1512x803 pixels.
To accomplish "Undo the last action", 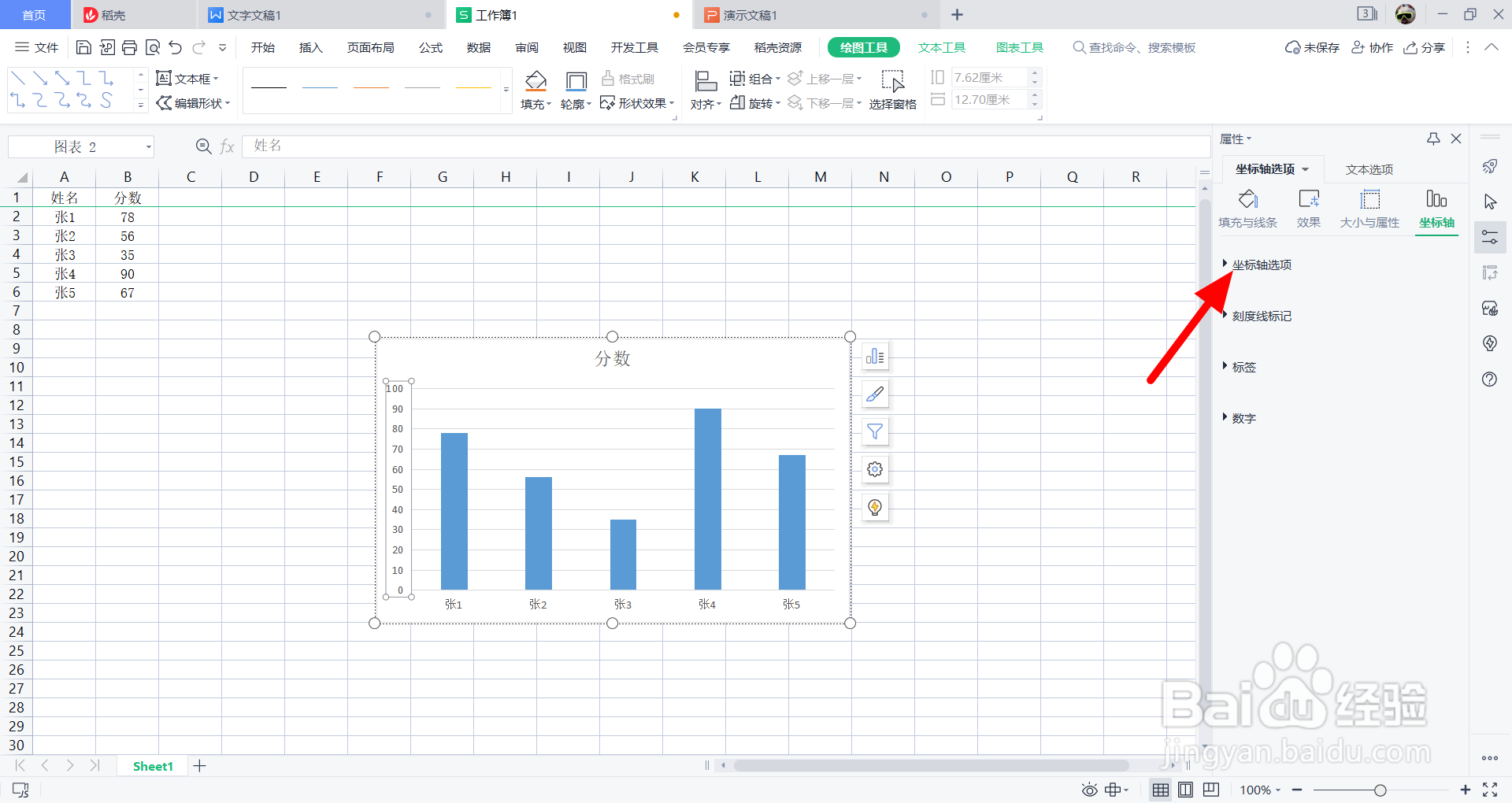I will click(x=176, y=47).
